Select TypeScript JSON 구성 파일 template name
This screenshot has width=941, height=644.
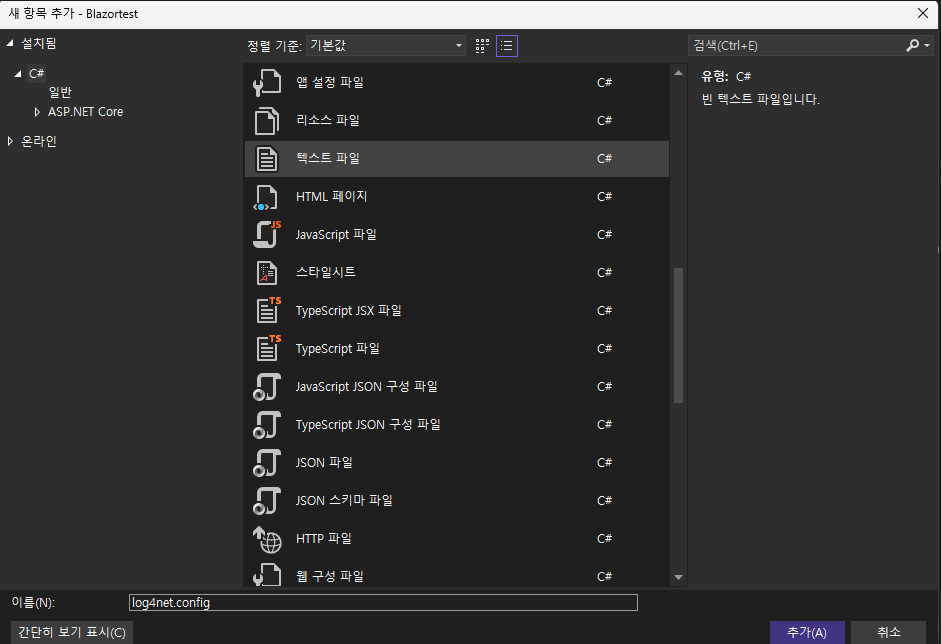pyautogui.click(x=368, y=424)
